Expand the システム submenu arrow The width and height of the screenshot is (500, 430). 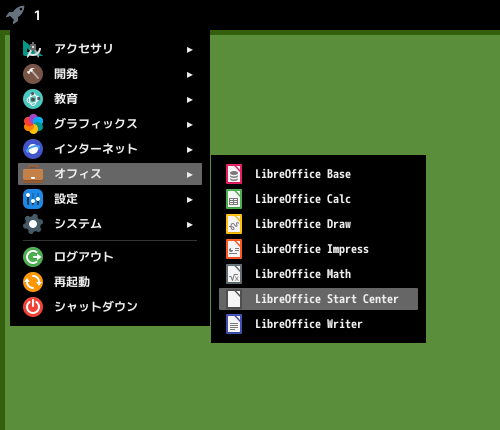click(190, 225)
